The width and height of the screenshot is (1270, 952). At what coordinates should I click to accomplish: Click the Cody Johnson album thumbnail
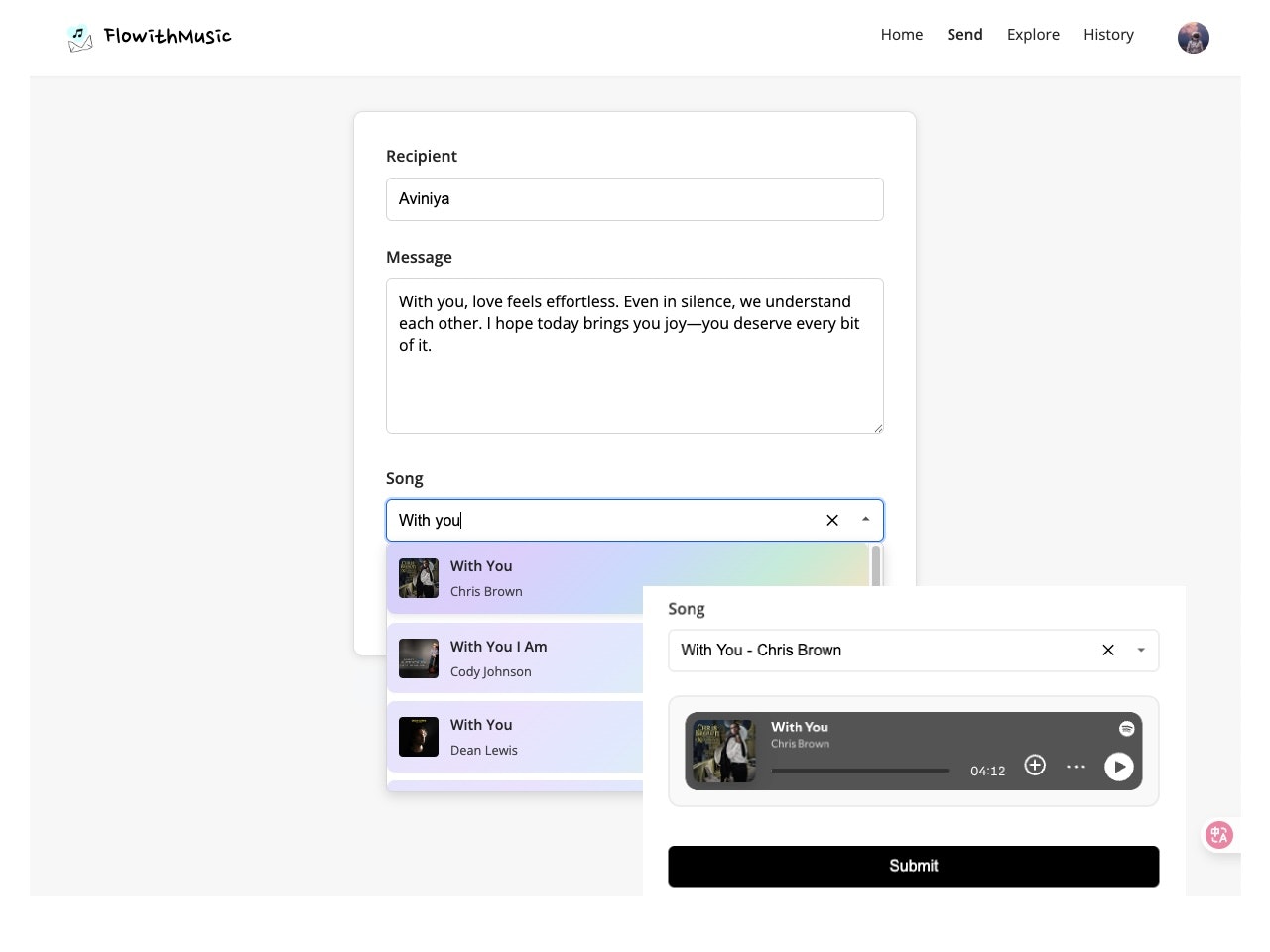[419, 658]
